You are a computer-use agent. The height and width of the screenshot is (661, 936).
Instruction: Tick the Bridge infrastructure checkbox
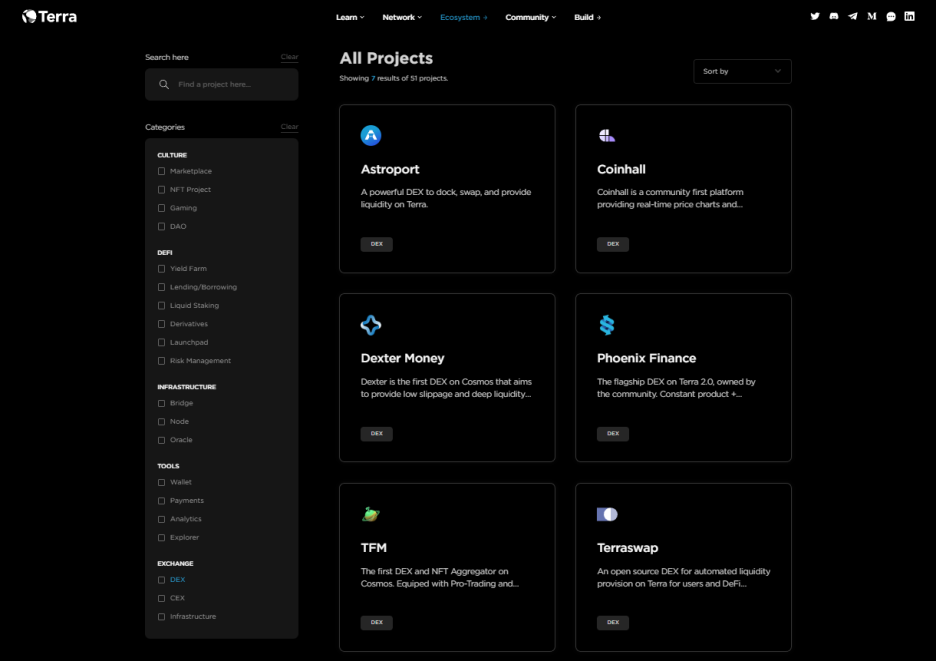point(161,404)
